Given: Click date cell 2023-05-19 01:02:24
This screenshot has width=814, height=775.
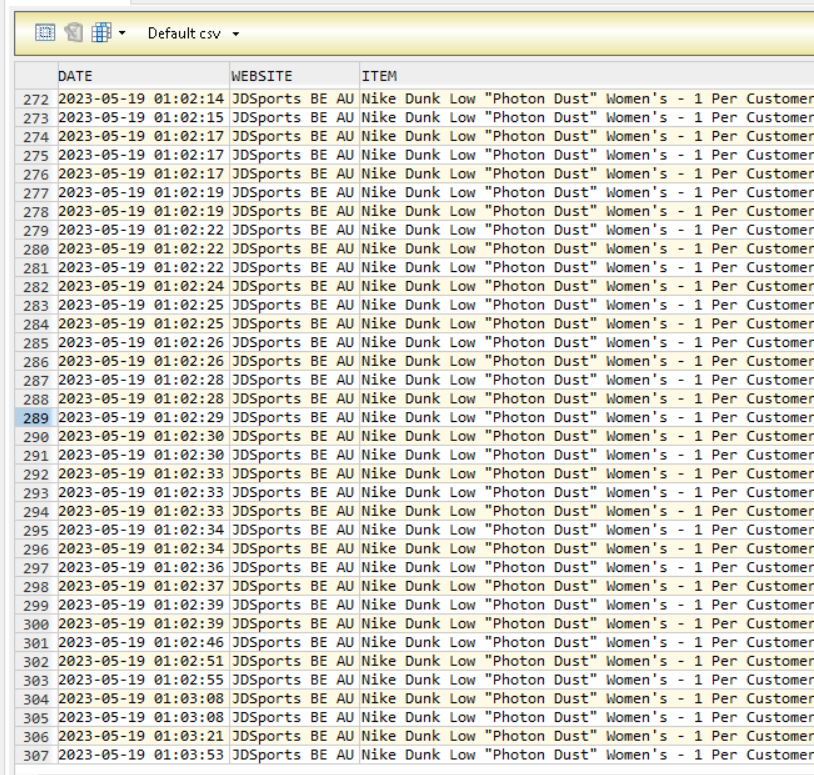Looking at the screenshot, I should (x=143, y=286).
